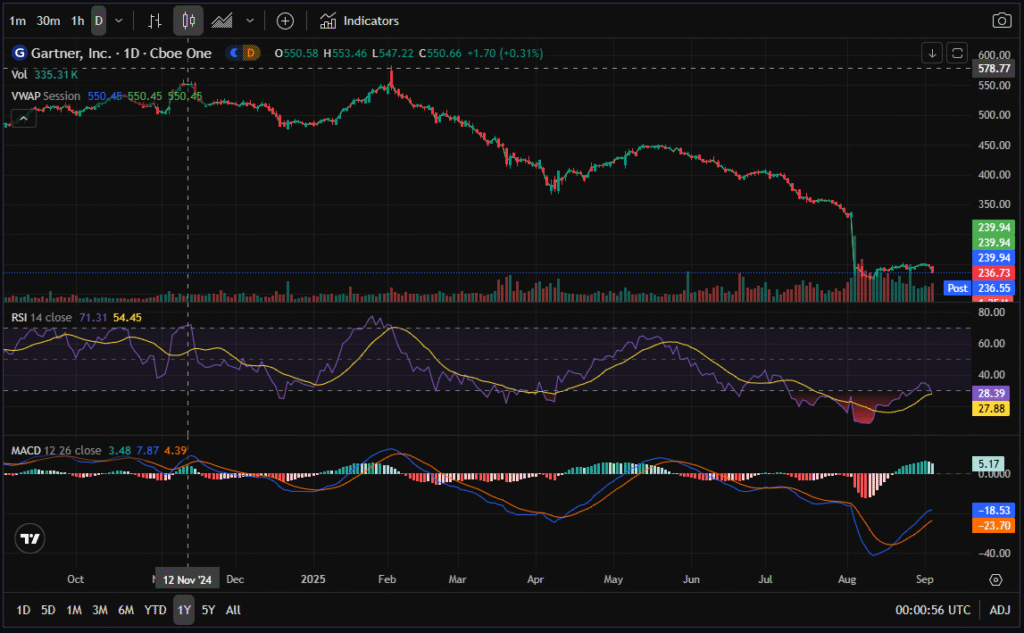Screen dimensions: 1024x633
Task: Switch to the 5Y date range
Action: coord(207,609)
